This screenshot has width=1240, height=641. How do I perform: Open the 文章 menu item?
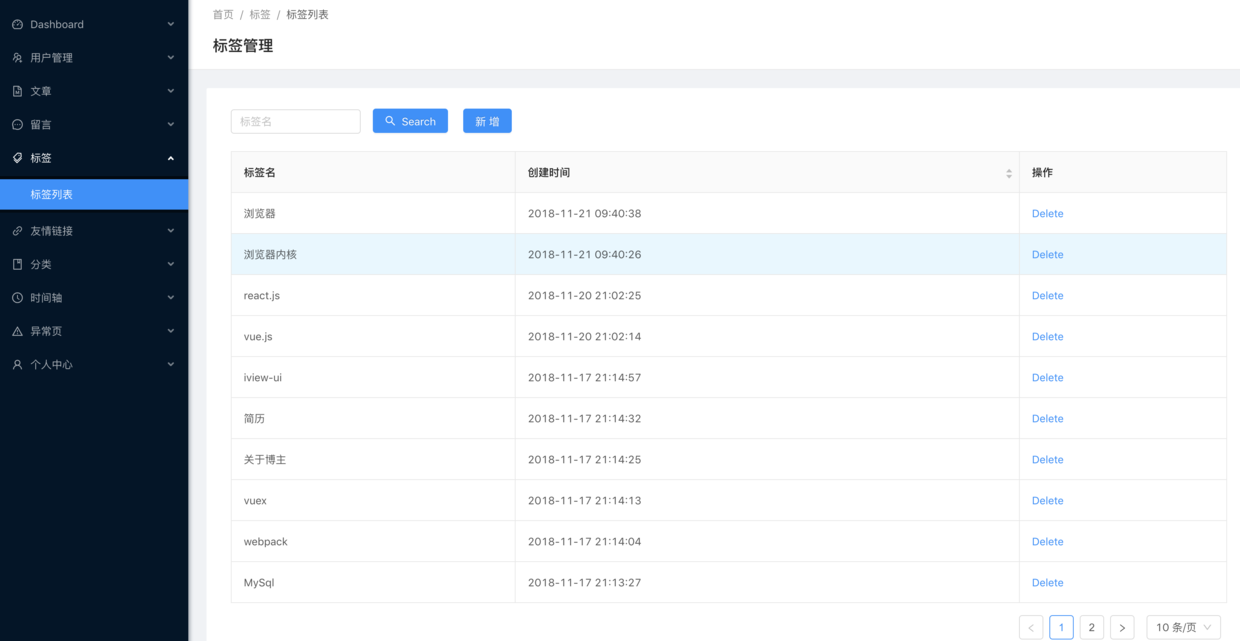coord(94,91)
